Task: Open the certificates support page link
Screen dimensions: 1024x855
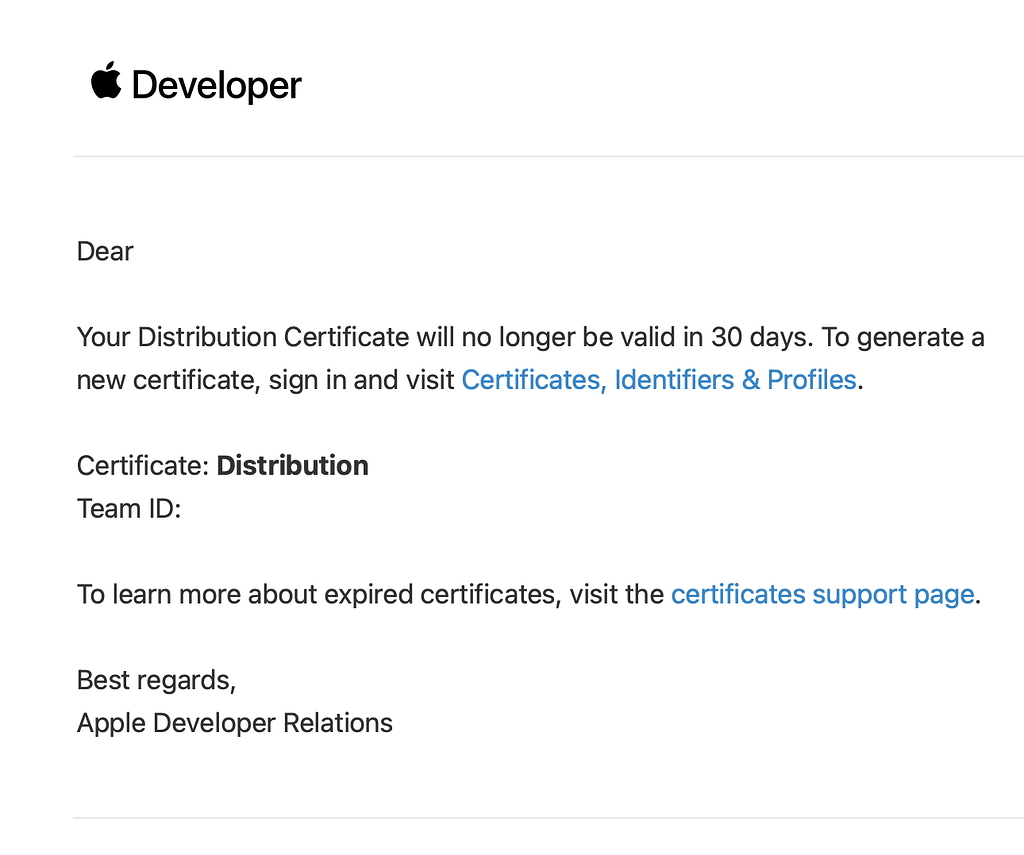Action: (x=822, y=594)
